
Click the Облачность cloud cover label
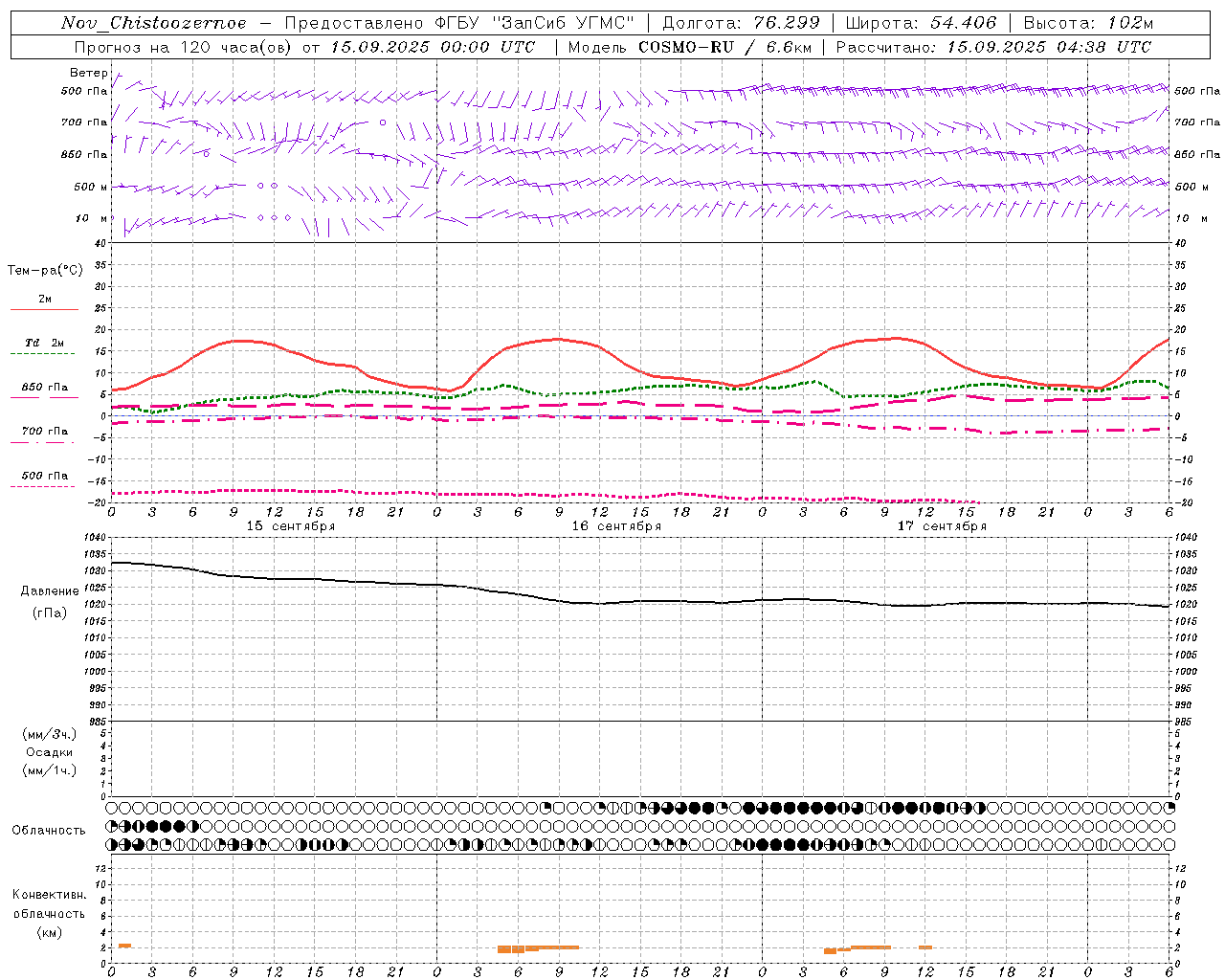click(49, 831)
